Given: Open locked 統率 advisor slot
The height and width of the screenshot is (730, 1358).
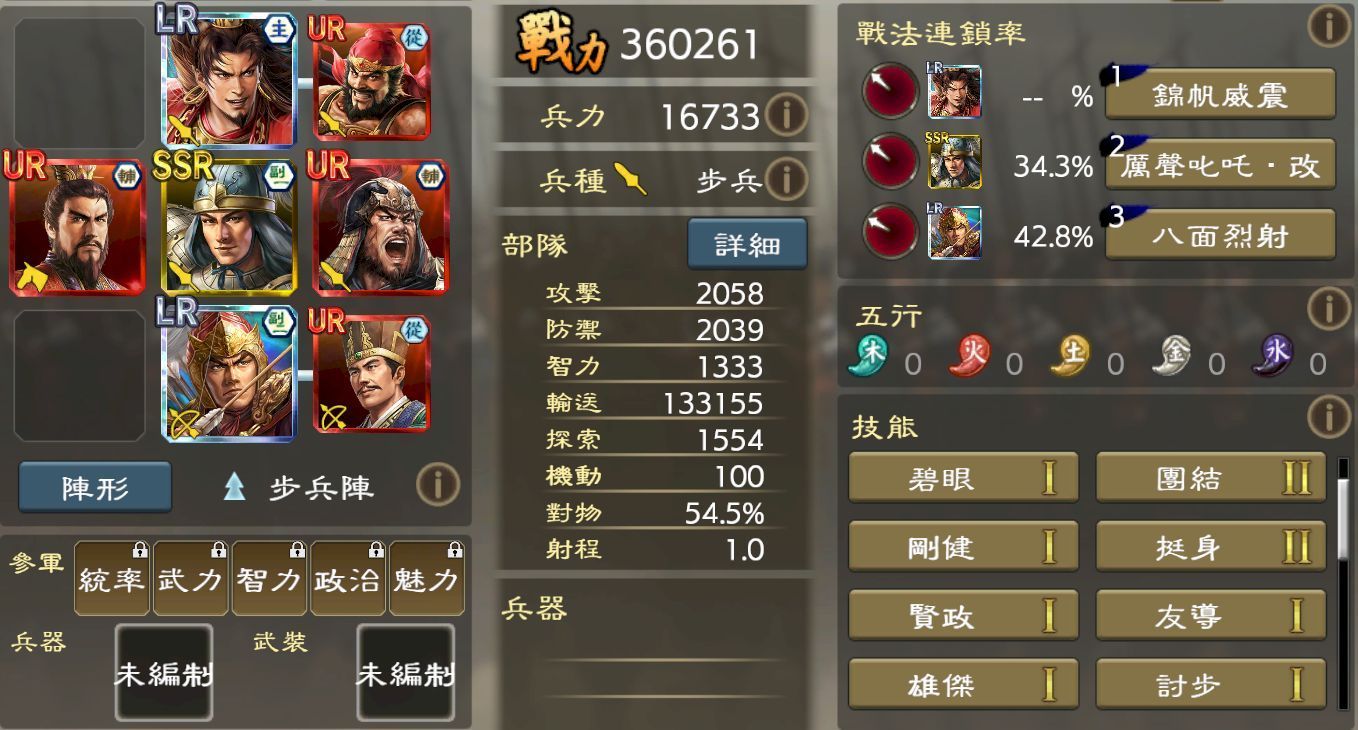Looking at the screenshot, I should 112,578.
